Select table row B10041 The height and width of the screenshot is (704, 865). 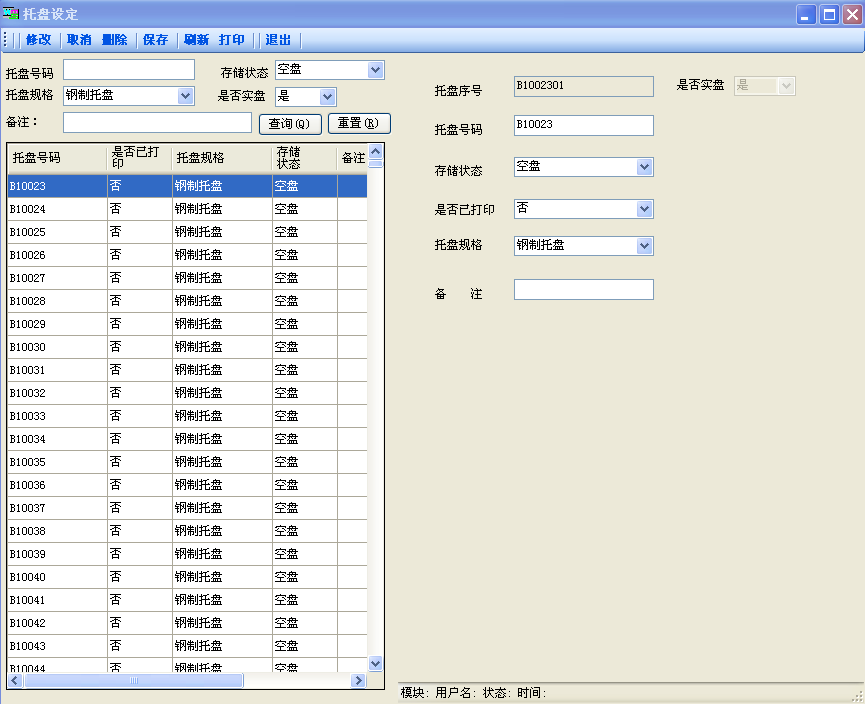click(188, 600)
